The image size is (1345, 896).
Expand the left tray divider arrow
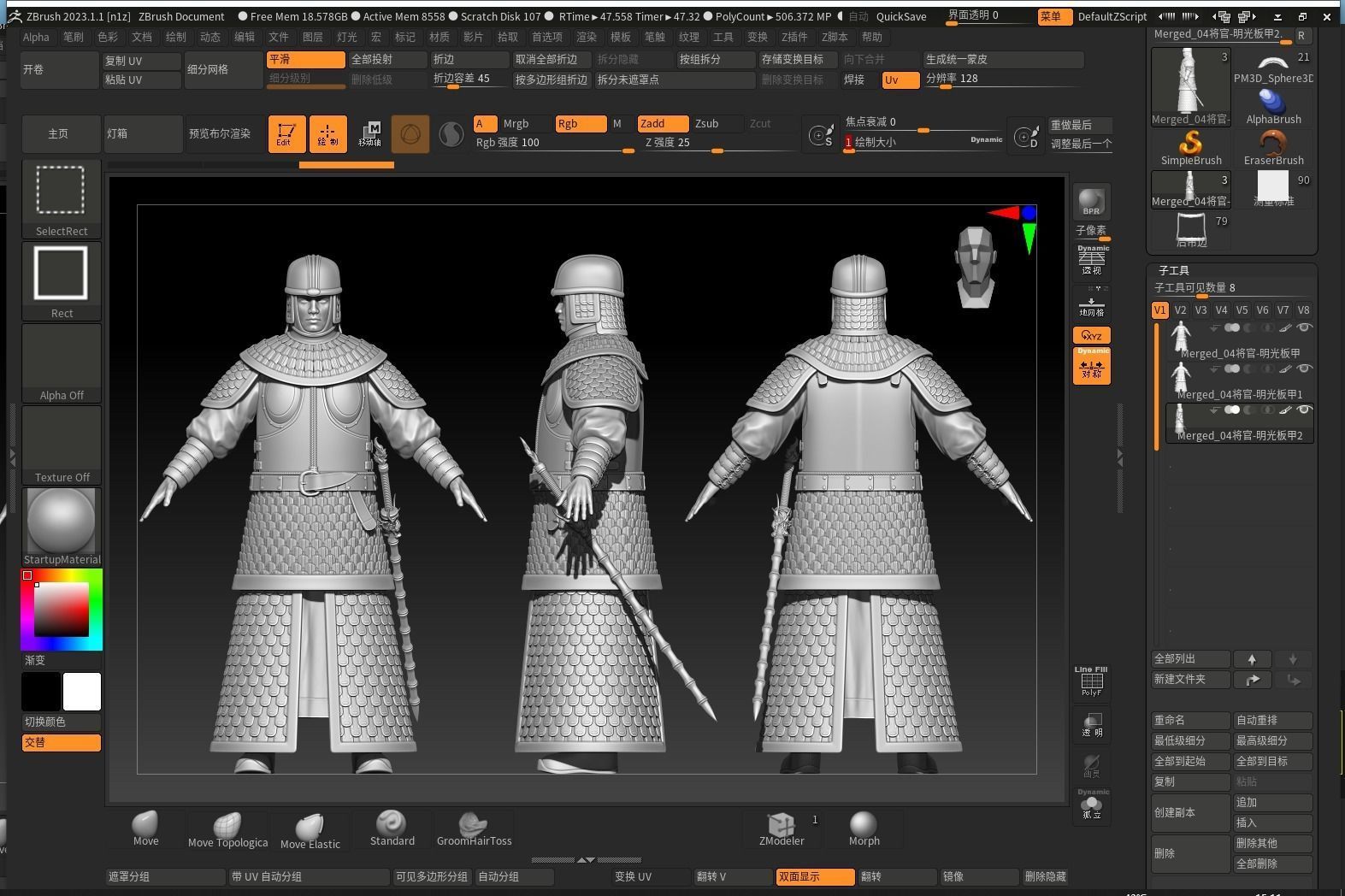tap(12, 458)
